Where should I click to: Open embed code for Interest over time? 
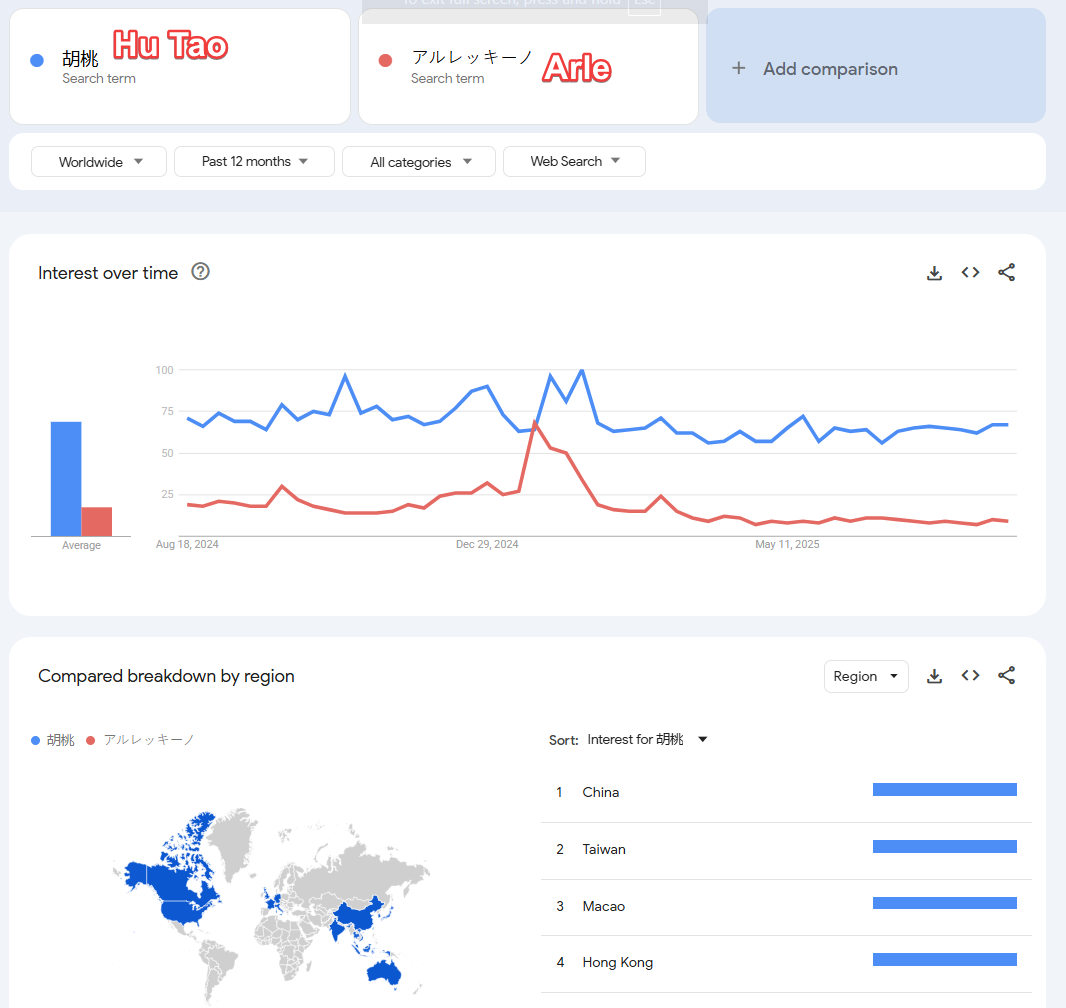970,273
